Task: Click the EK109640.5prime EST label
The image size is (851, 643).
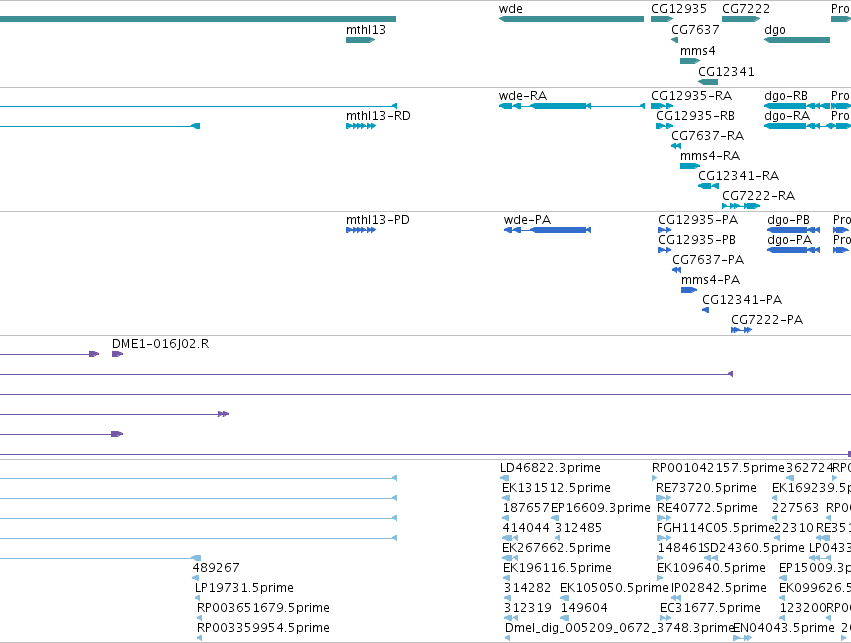Action: (711, 568)
